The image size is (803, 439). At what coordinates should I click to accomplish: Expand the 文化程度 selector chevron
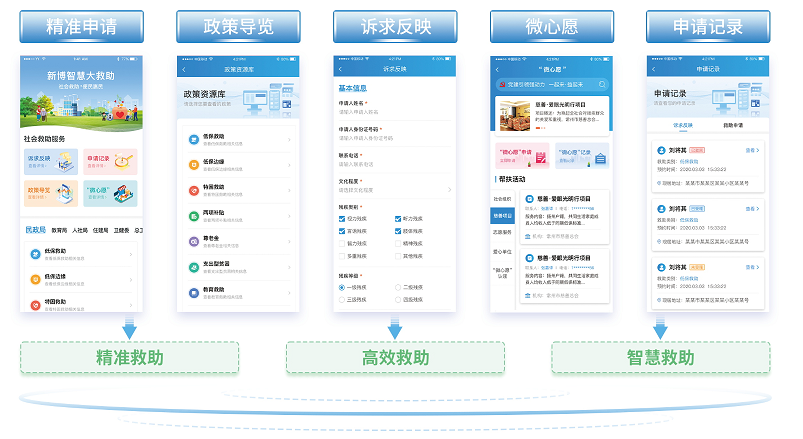pyautogui.click(x=449, y=190)
